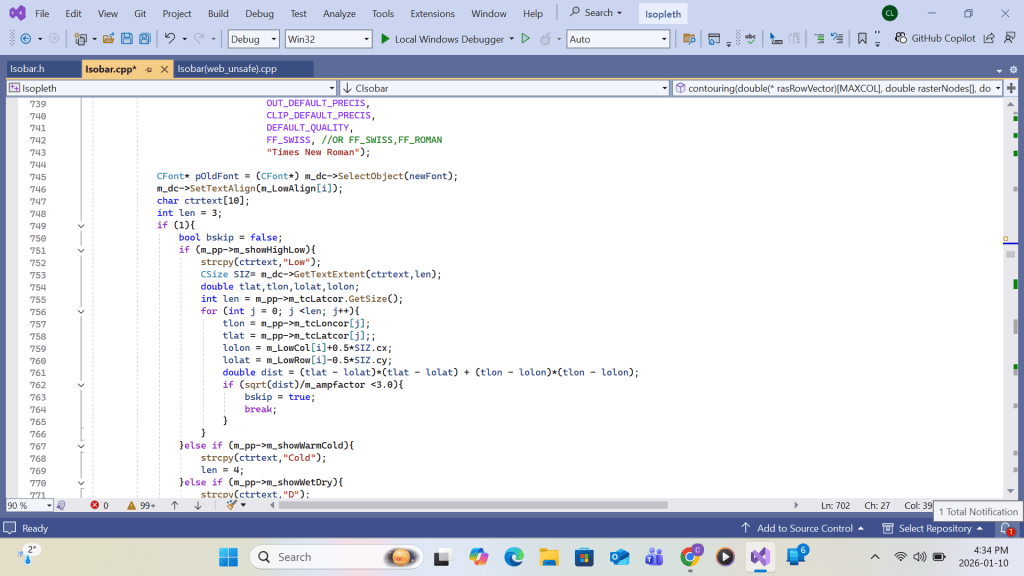Click the Save All toolbar icon
This screenshot has width=1024, height=576.
point(145,39)
